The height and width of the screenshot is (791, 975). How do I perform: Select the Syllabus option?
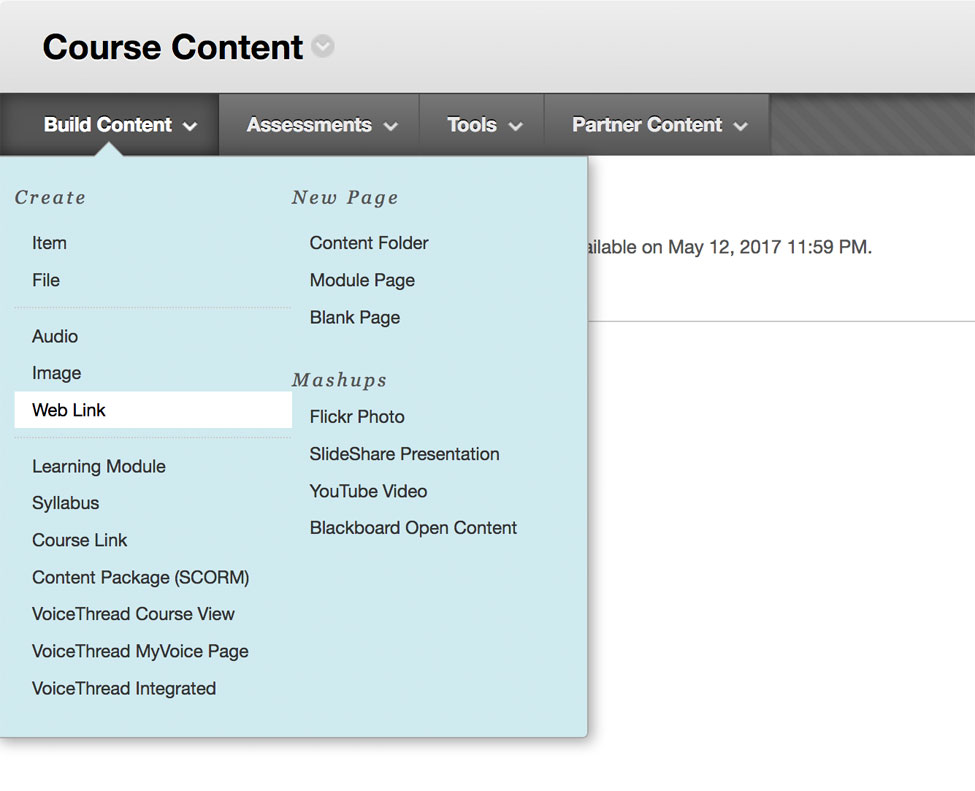point(66,503)
